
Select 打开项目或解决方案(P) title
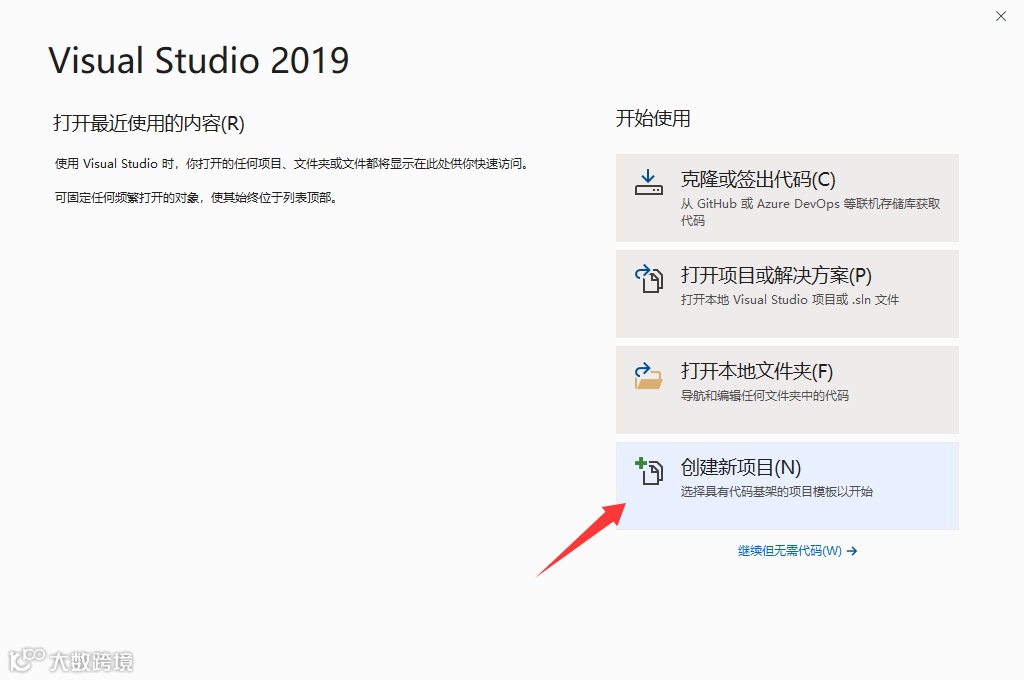[776, 276]
